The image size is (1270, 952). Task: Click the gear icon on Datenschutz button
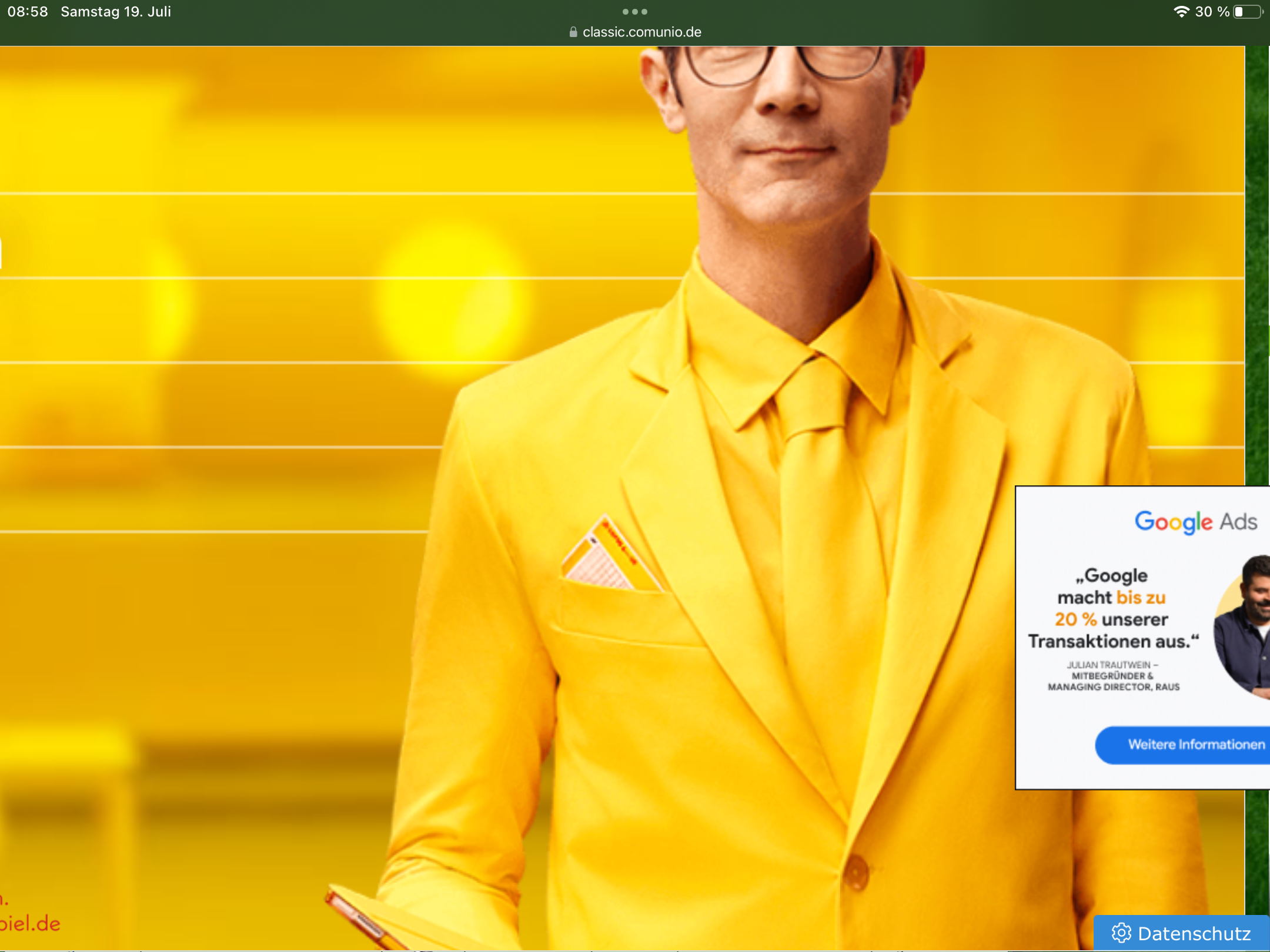click(x=1121, y=933)
